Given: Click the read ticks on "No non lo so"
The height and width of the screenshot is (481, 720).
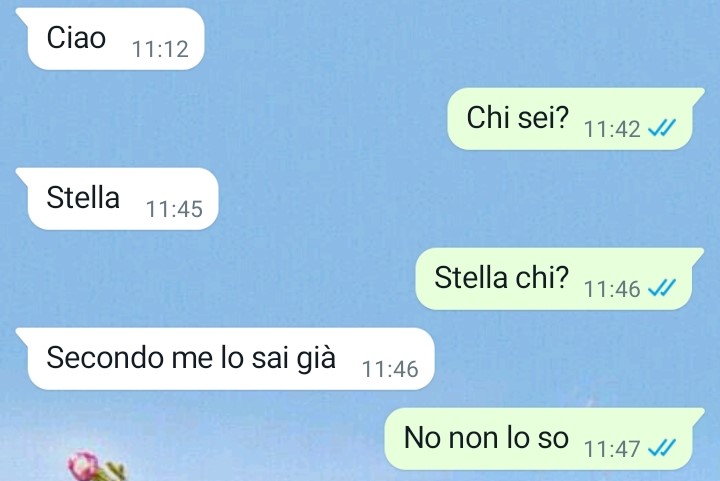Looking at the screenshot, I should tap(662, 448).
